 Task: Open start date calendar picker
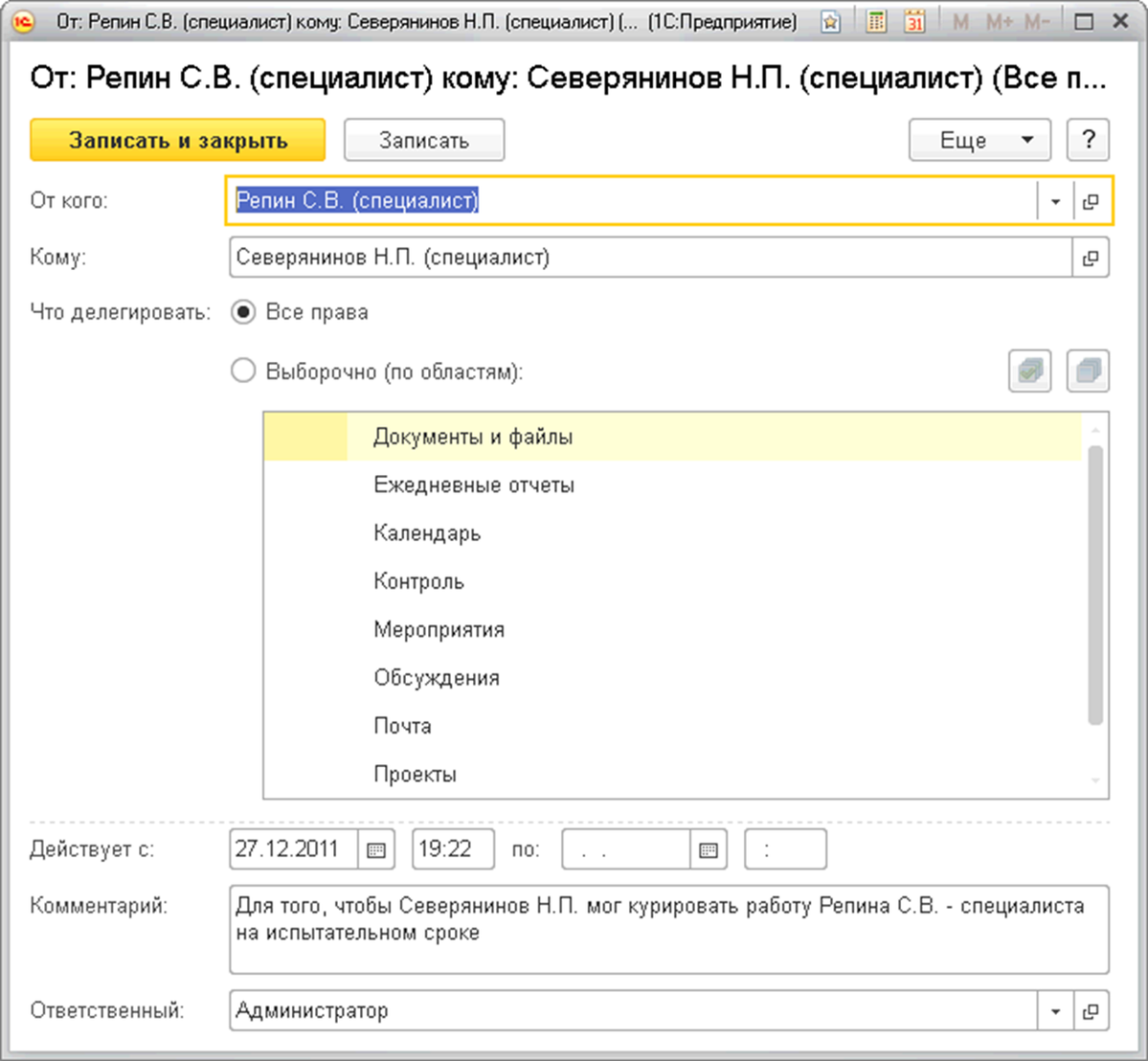tap(376, 849)
